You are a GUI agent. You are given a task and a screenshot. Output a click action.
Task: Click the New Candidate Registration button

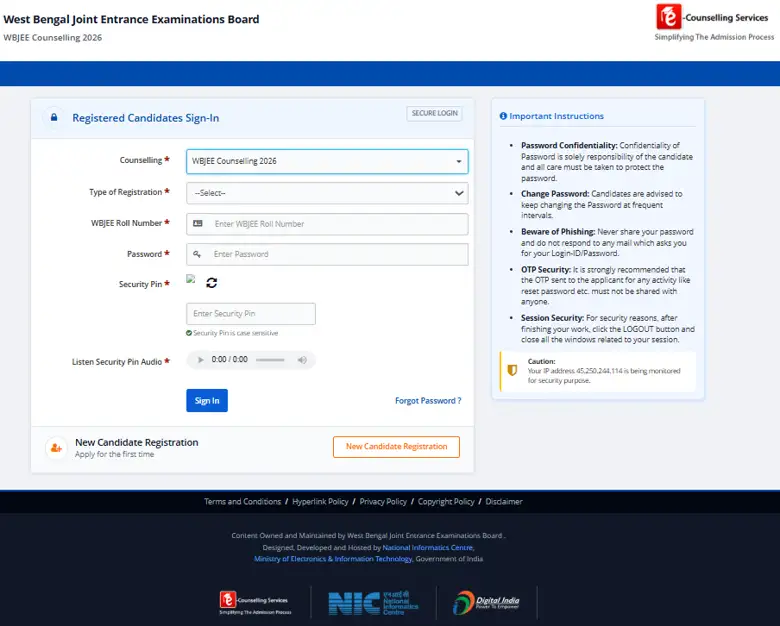click(x=396, y=447)
